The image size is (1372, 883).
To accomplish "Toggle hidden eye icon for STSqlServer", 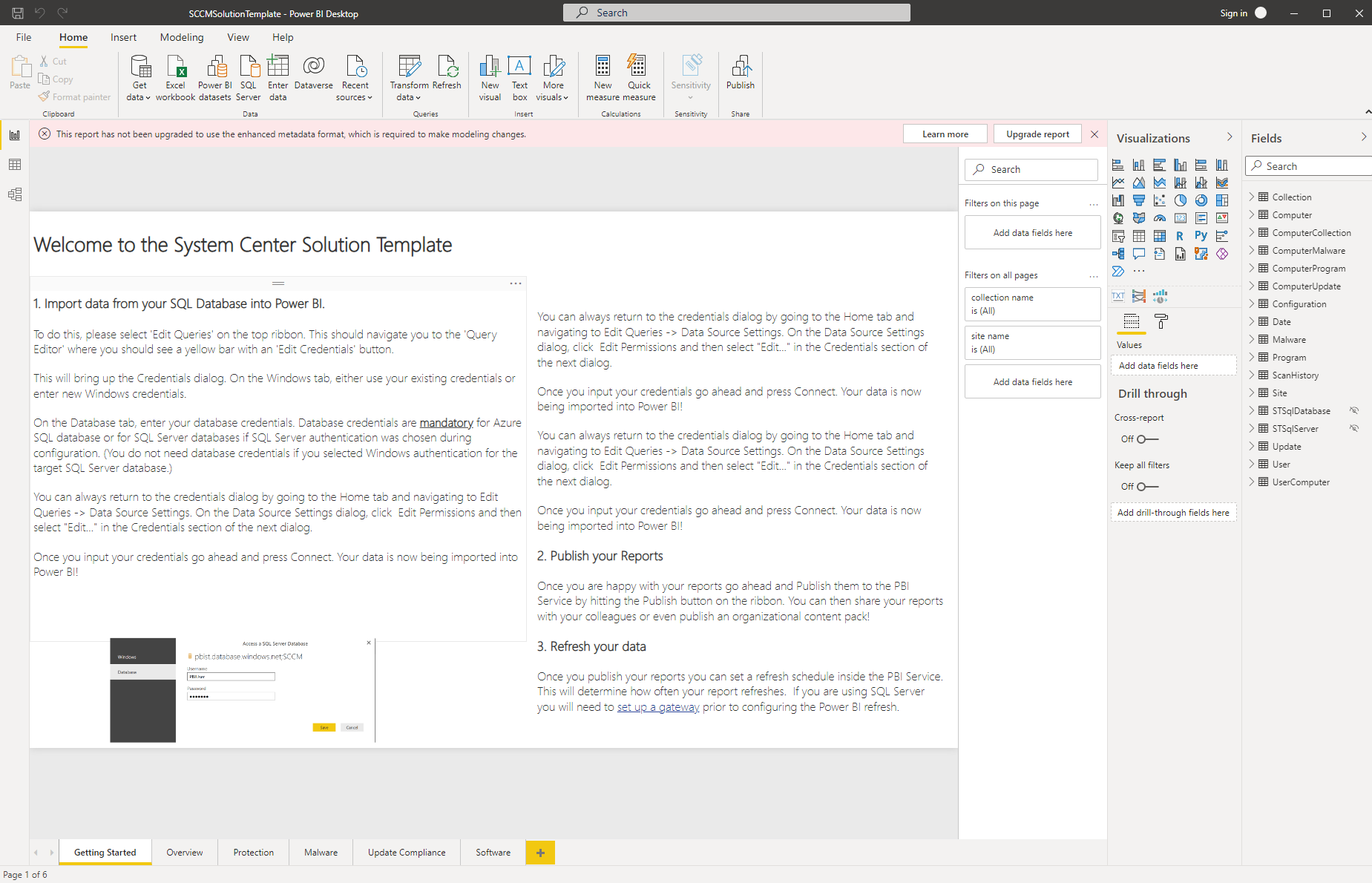I will (1354, 428).
